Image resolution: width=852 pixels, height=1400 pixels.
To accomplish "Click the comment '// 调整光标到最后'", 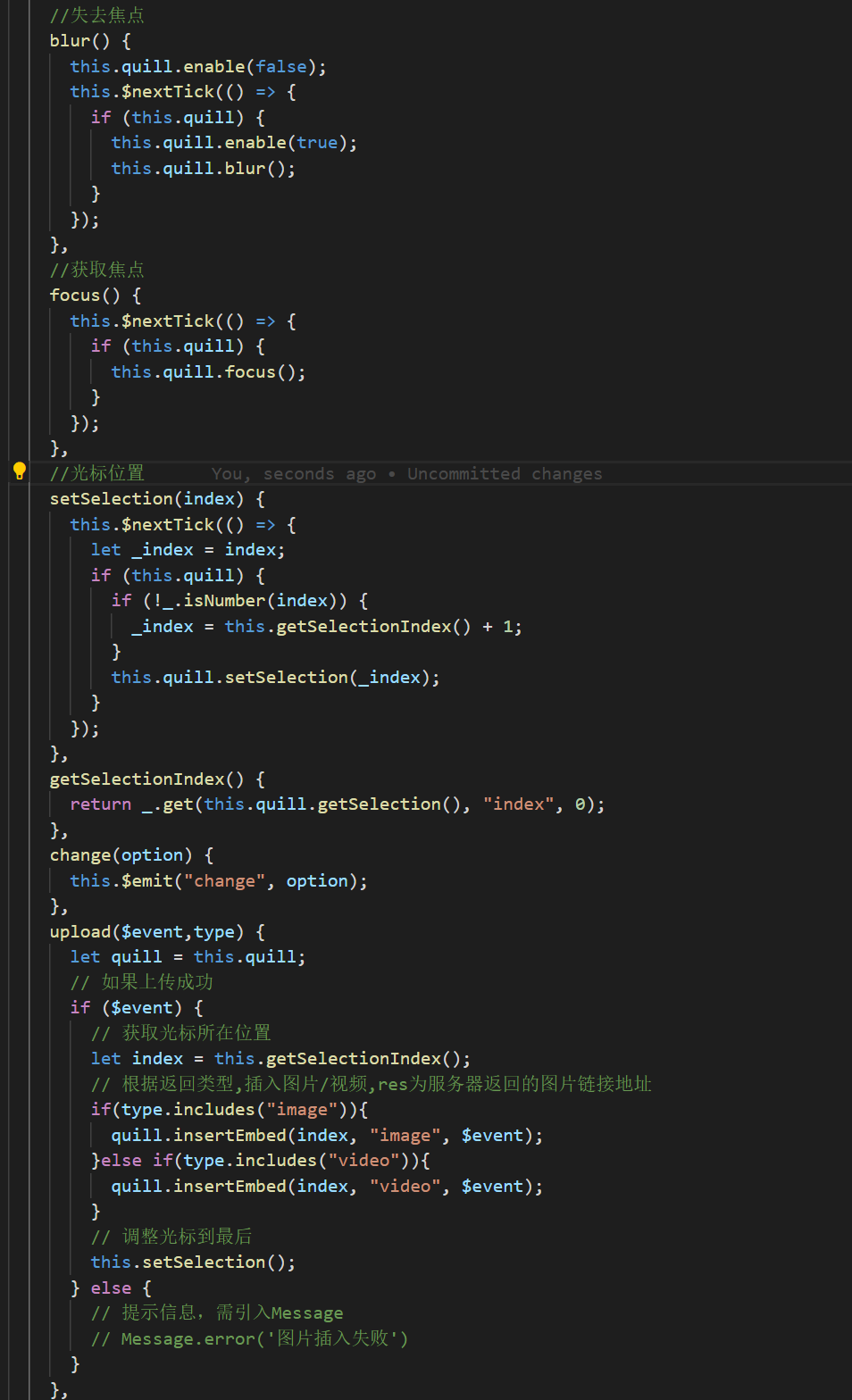I will pos(171,1237).
